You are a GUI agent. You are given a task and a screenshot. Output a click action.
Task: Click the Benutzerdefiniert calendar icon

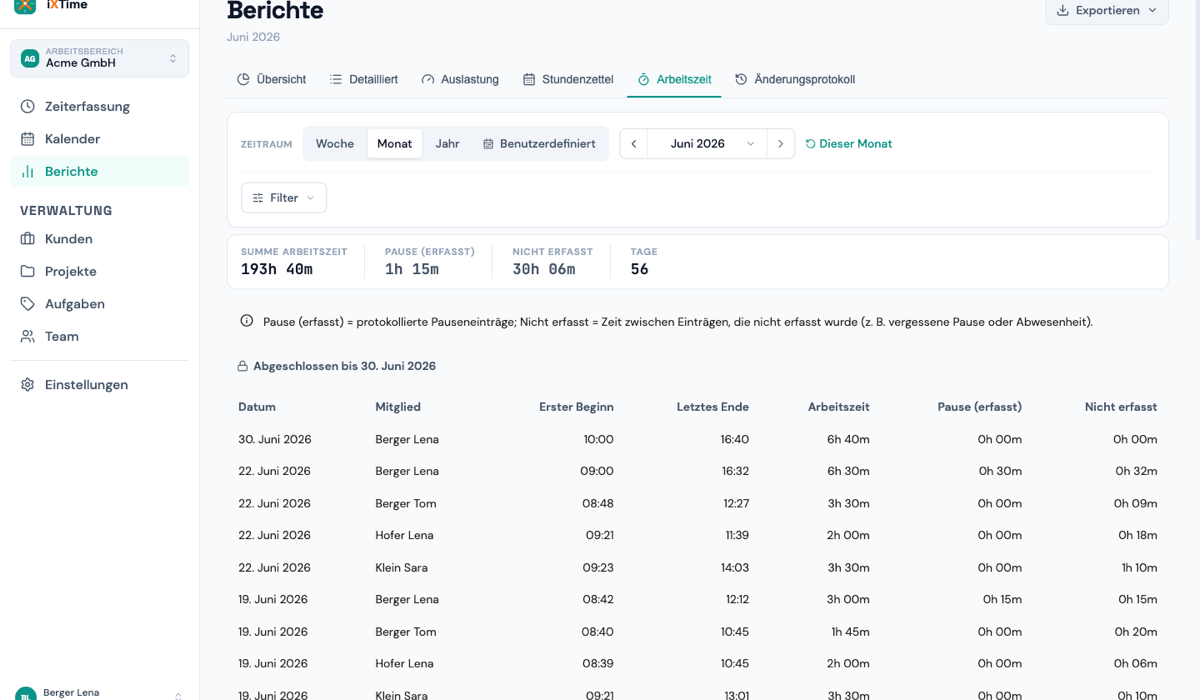(x=488, y=144)
